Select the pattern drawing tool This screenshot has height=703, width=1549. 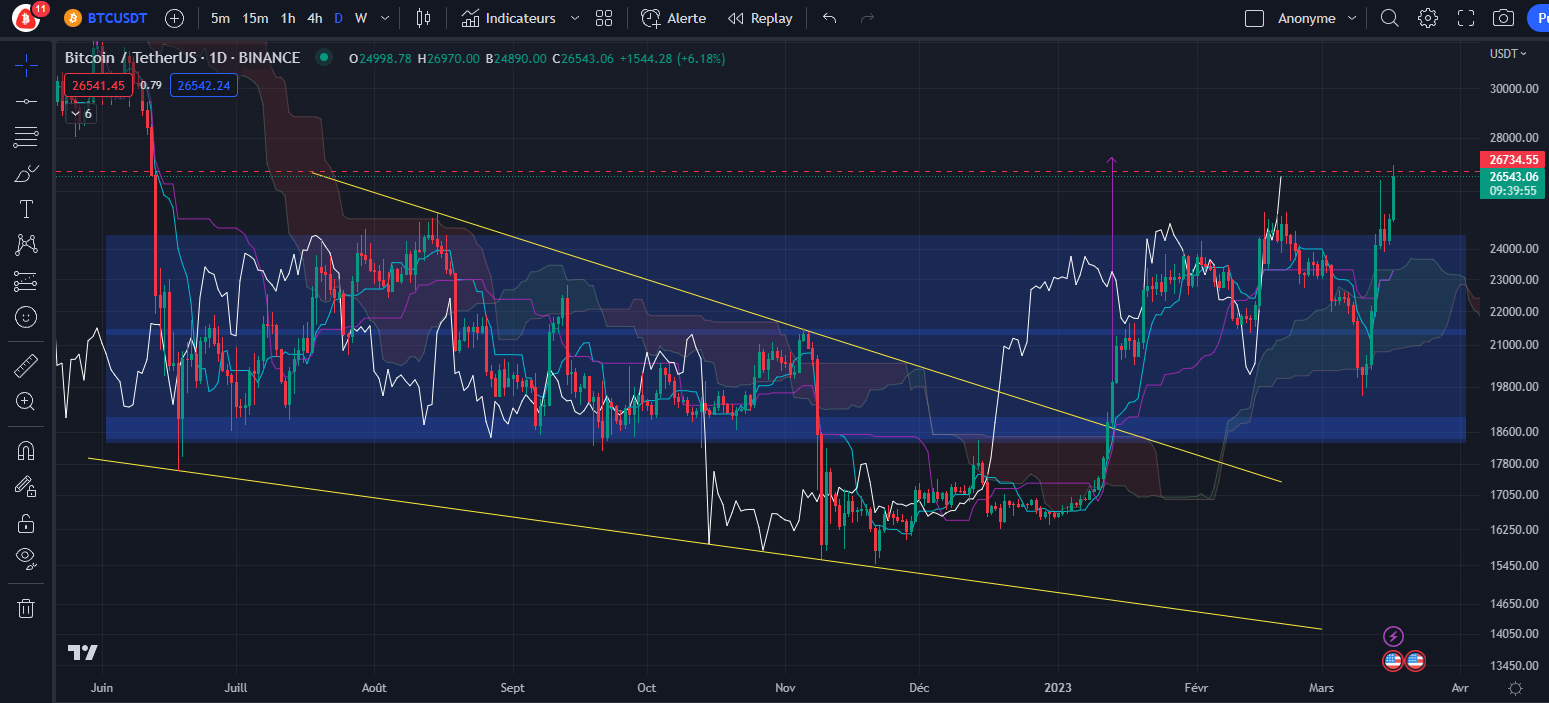[26, 244]
